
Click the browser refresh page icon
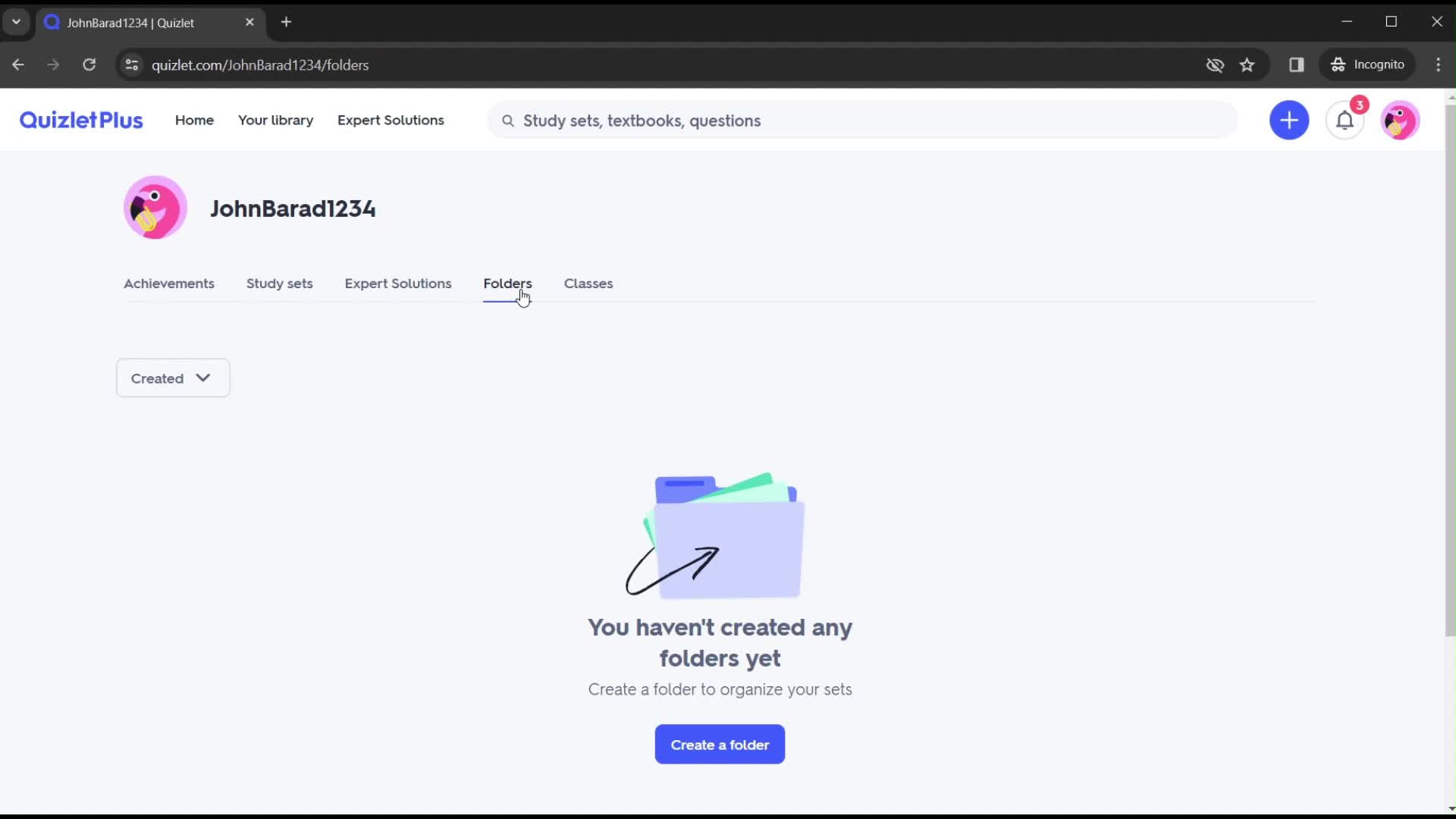coord(89,65)
